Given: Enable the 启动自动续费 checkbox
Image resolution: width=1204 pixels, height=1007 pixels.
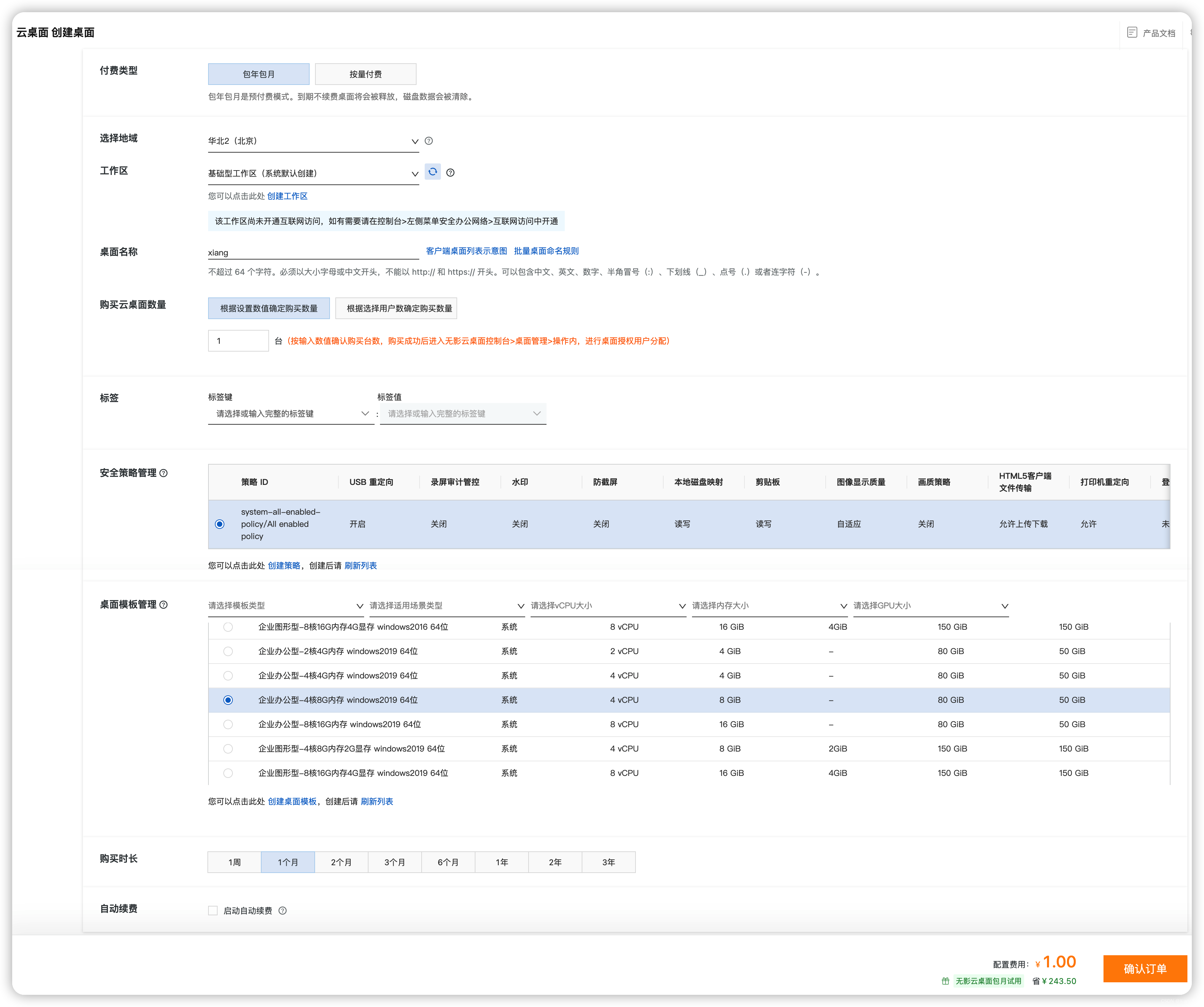Looking at the screenshot, I should pos(213,911).
